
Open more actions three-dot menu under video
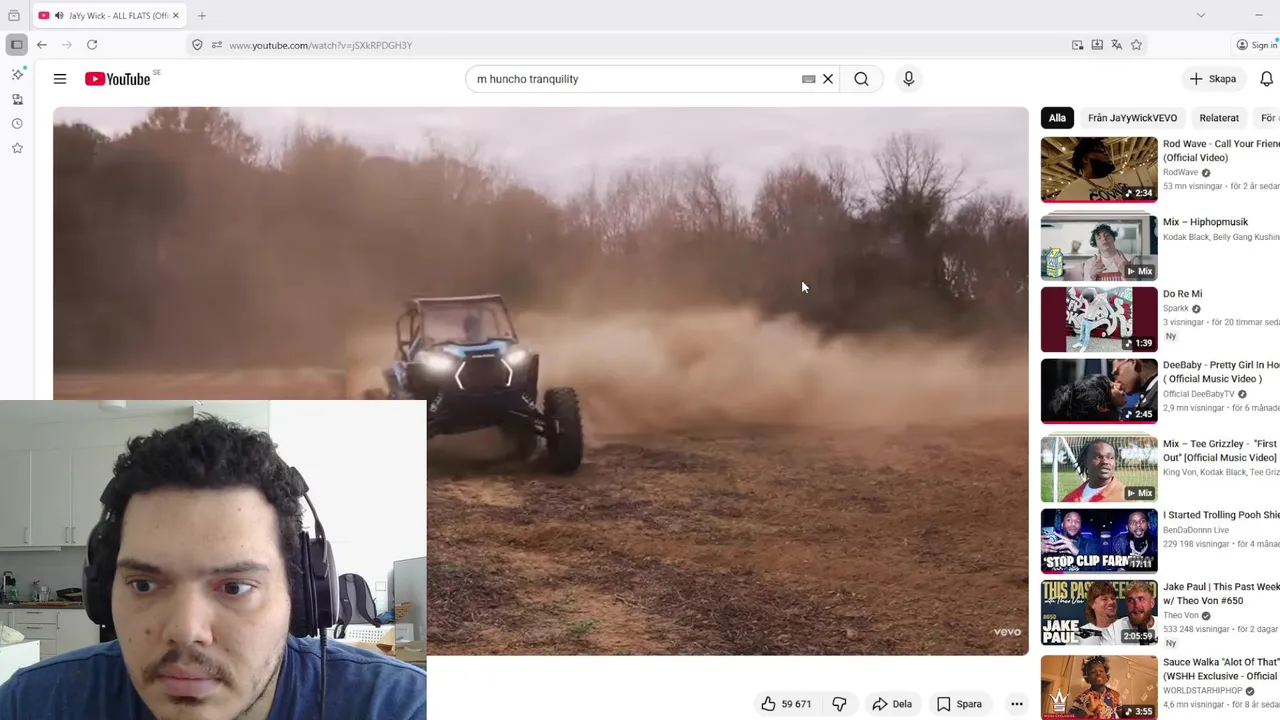1016,704
